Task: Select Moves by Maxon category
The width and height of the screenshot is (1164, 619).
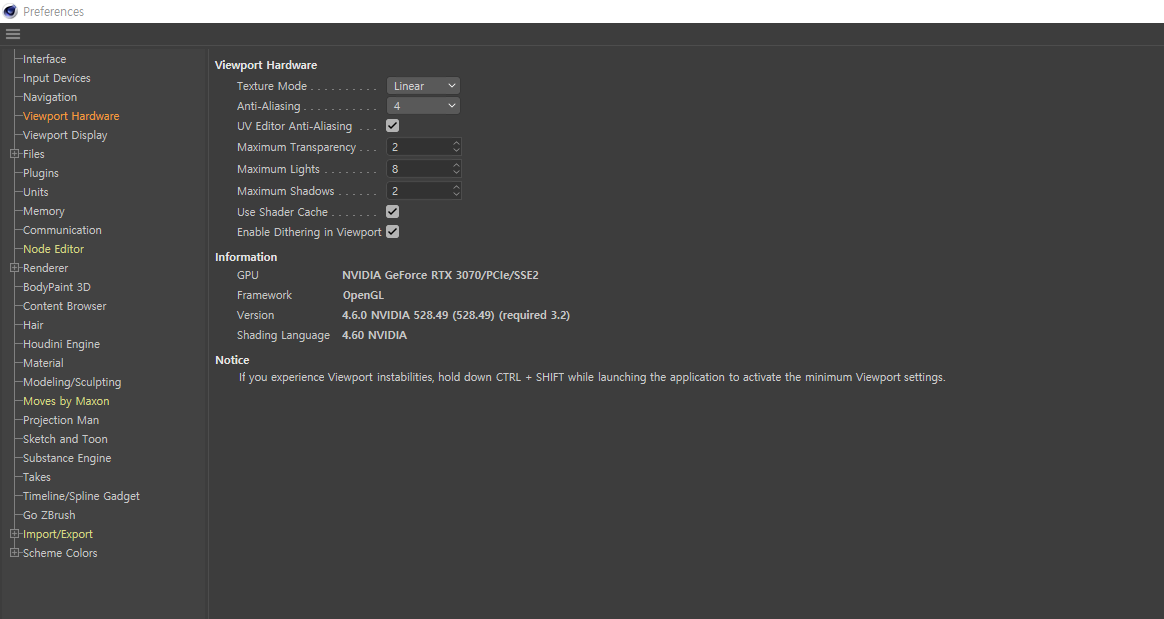Action: [66, 401]
